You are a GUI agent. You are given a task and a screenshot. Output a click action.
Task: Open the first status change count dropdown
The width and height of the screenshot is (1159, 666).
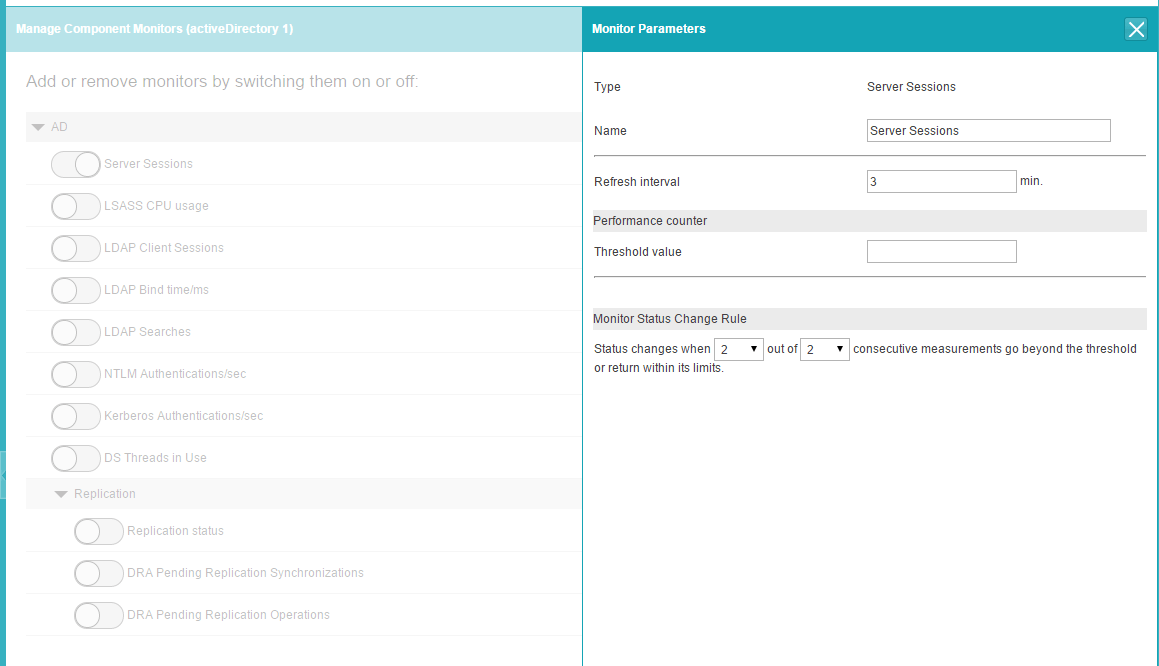739,349
